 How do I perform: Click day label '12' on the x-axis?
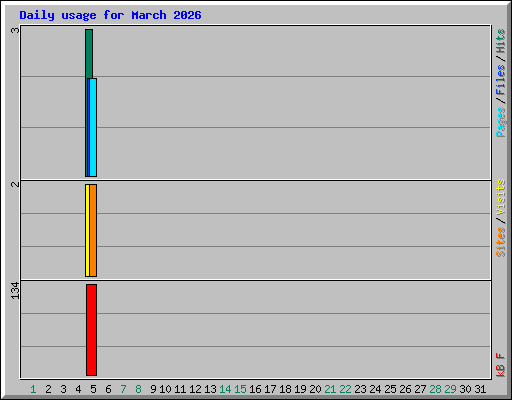click(x=195, y=389)
